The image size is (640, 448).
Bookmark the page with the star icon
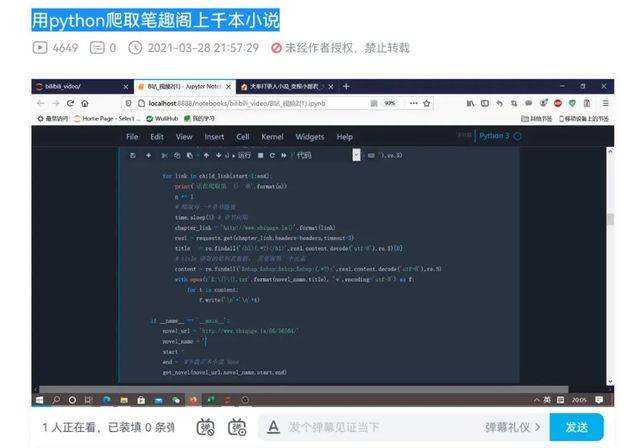pyautogui.click(x=427, y=103)
